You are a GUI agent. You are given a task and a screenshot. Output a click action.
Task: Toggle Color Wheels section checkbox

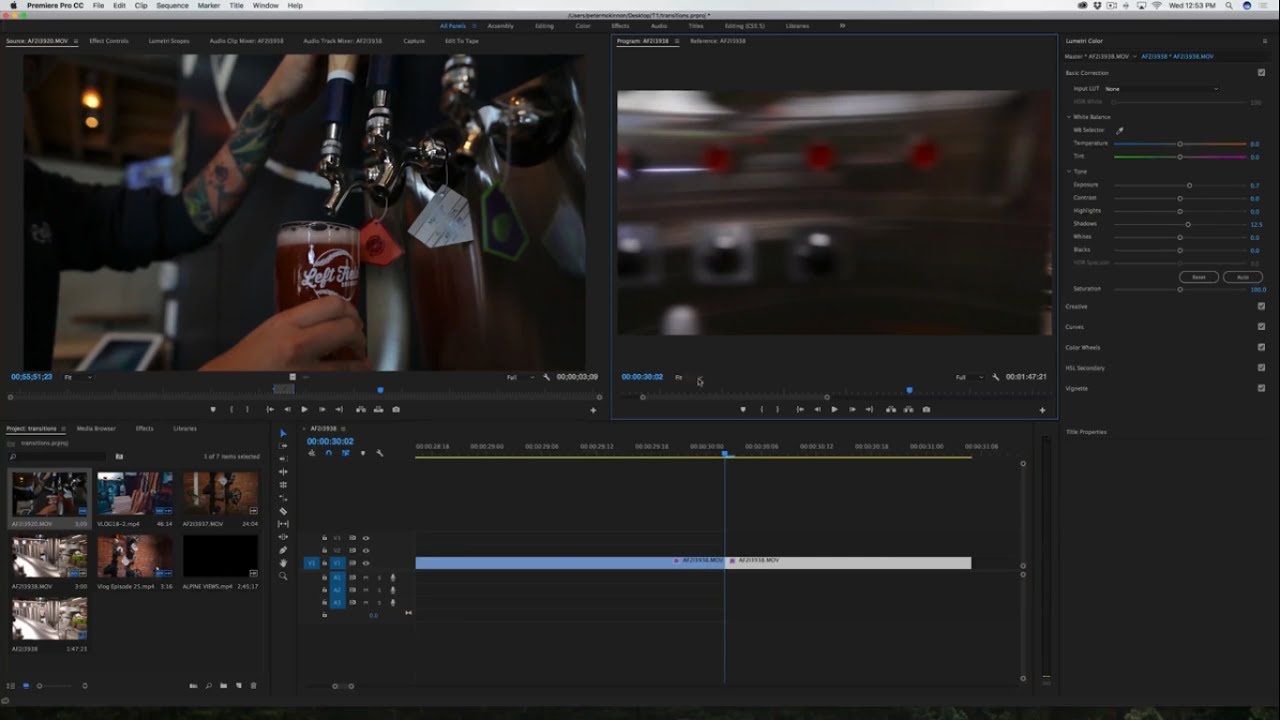tap(1261, 347)
